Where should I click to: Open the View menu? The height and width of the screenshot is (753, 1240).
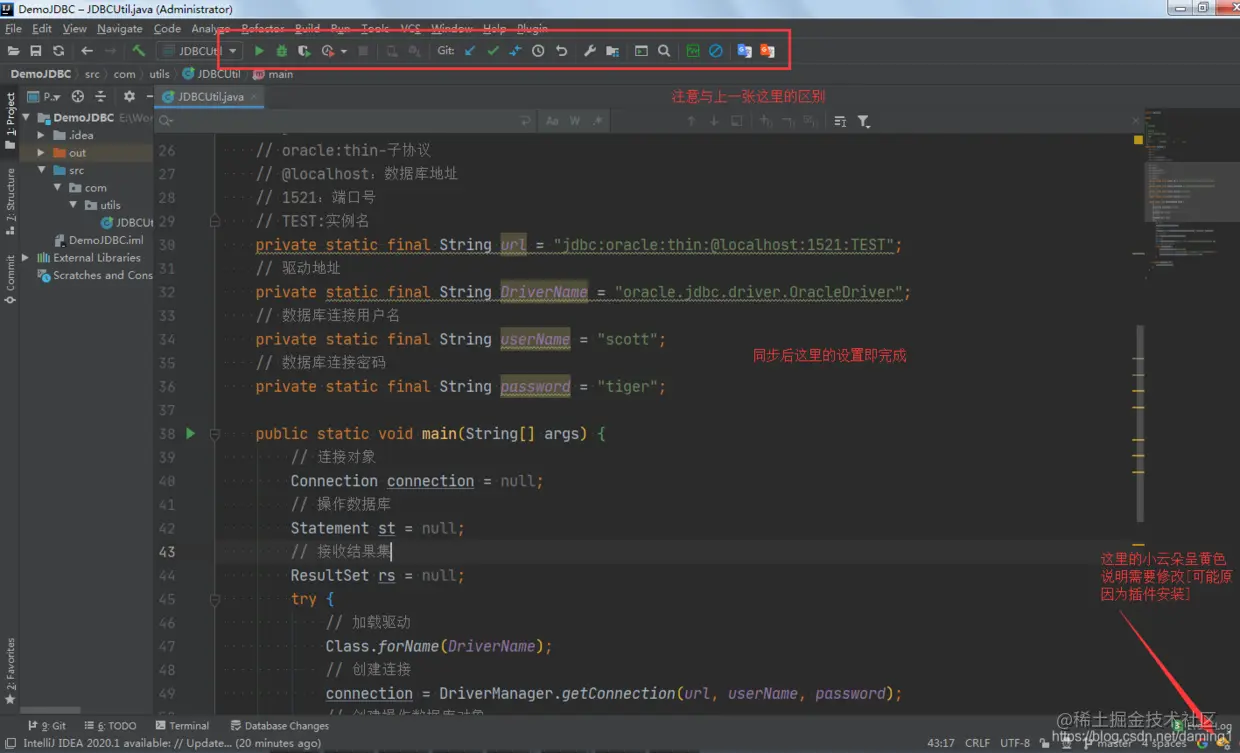(75, 29)
